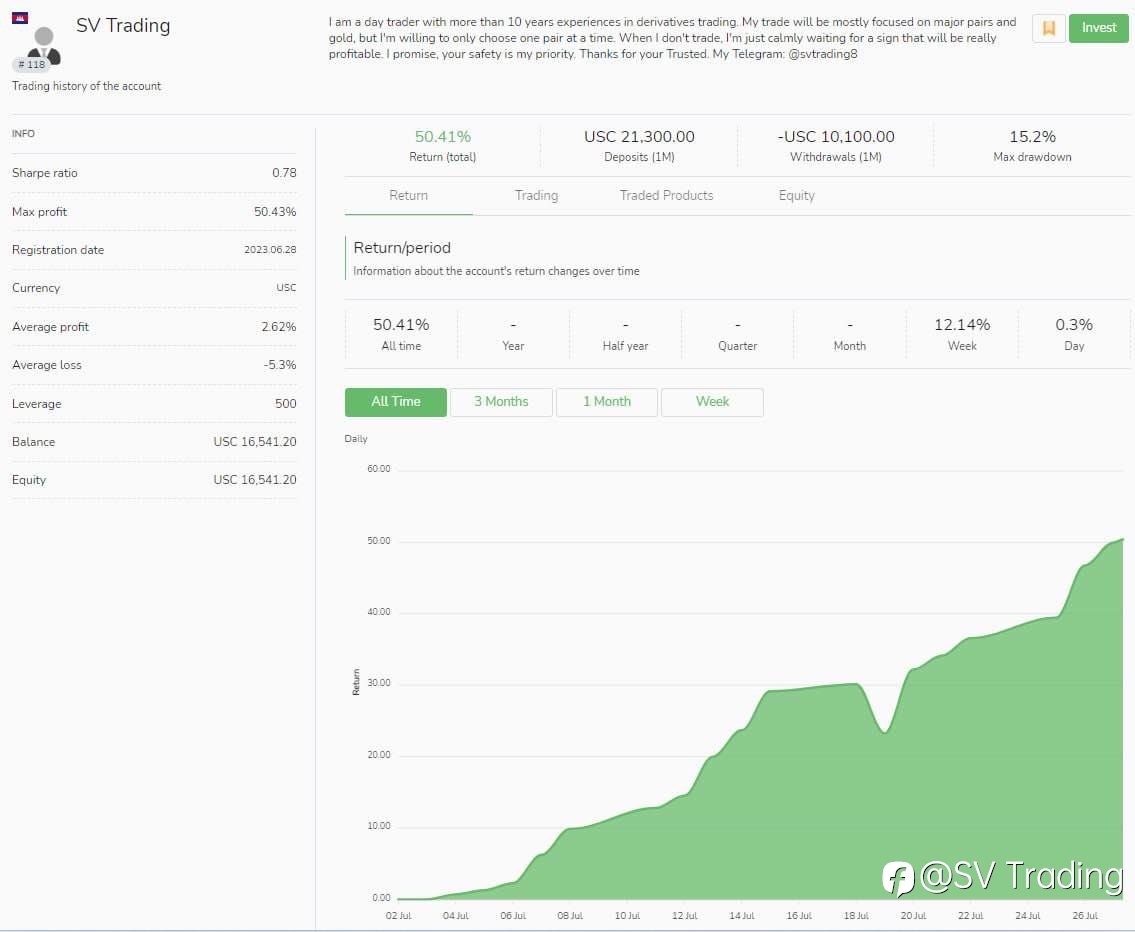Select the 1 Month chart range

pos(607,402)
